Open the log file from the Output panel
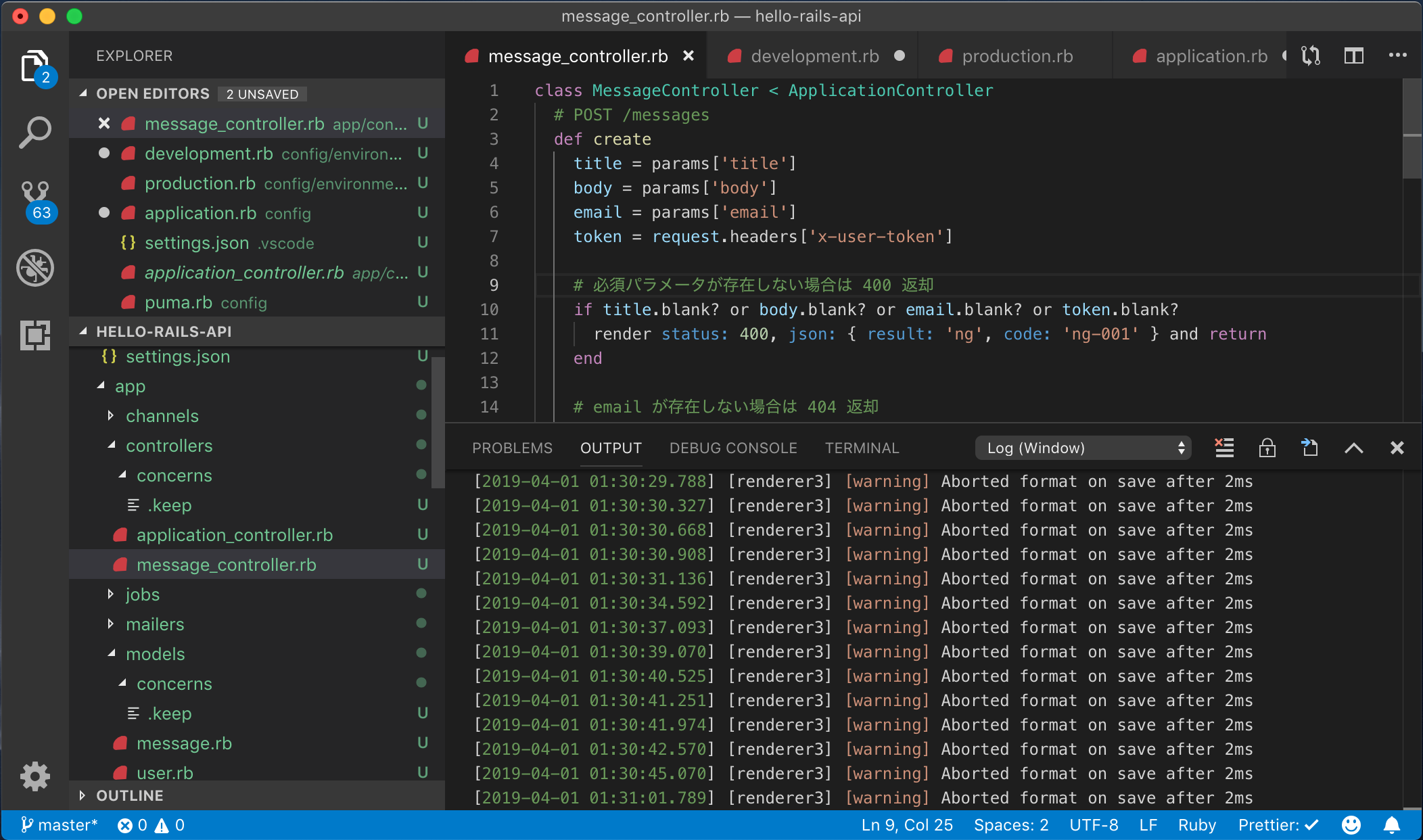This screenshot has width=1423, height=840. (1309, 447)
